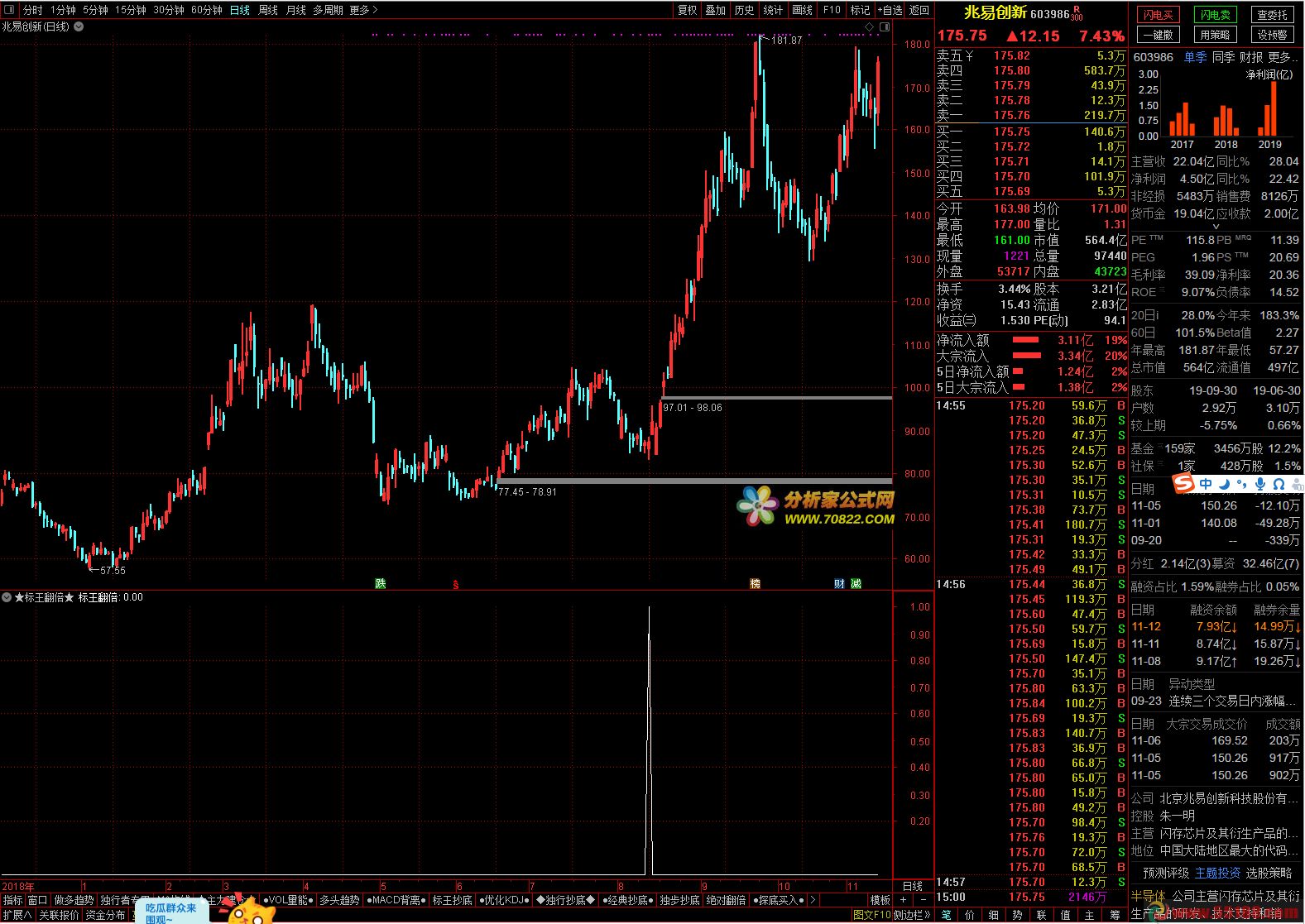Screen dimensions: 1305x924
Task: Click 复权 price adjustment toolbar item
Action: tap(687, 10)
